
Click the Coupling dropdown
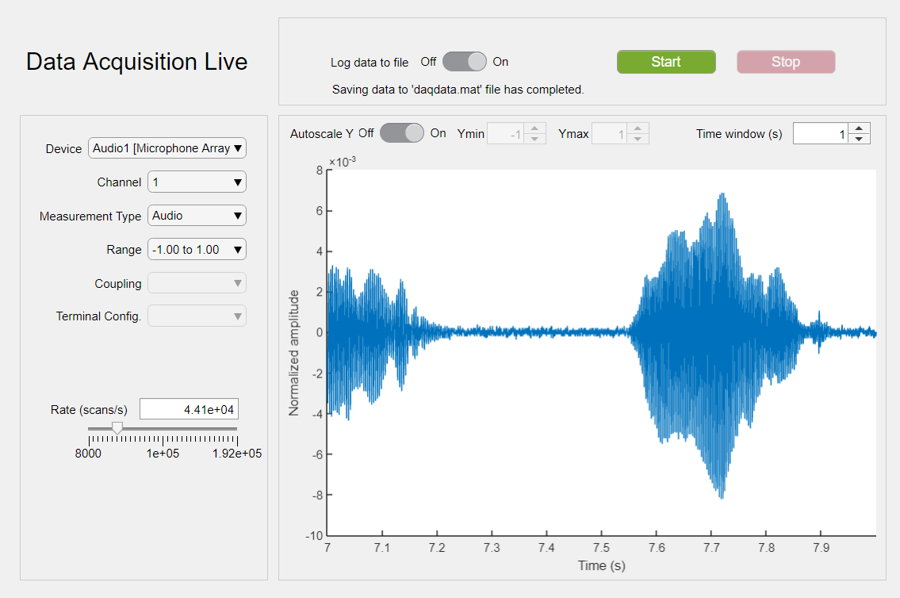[197, 284]
